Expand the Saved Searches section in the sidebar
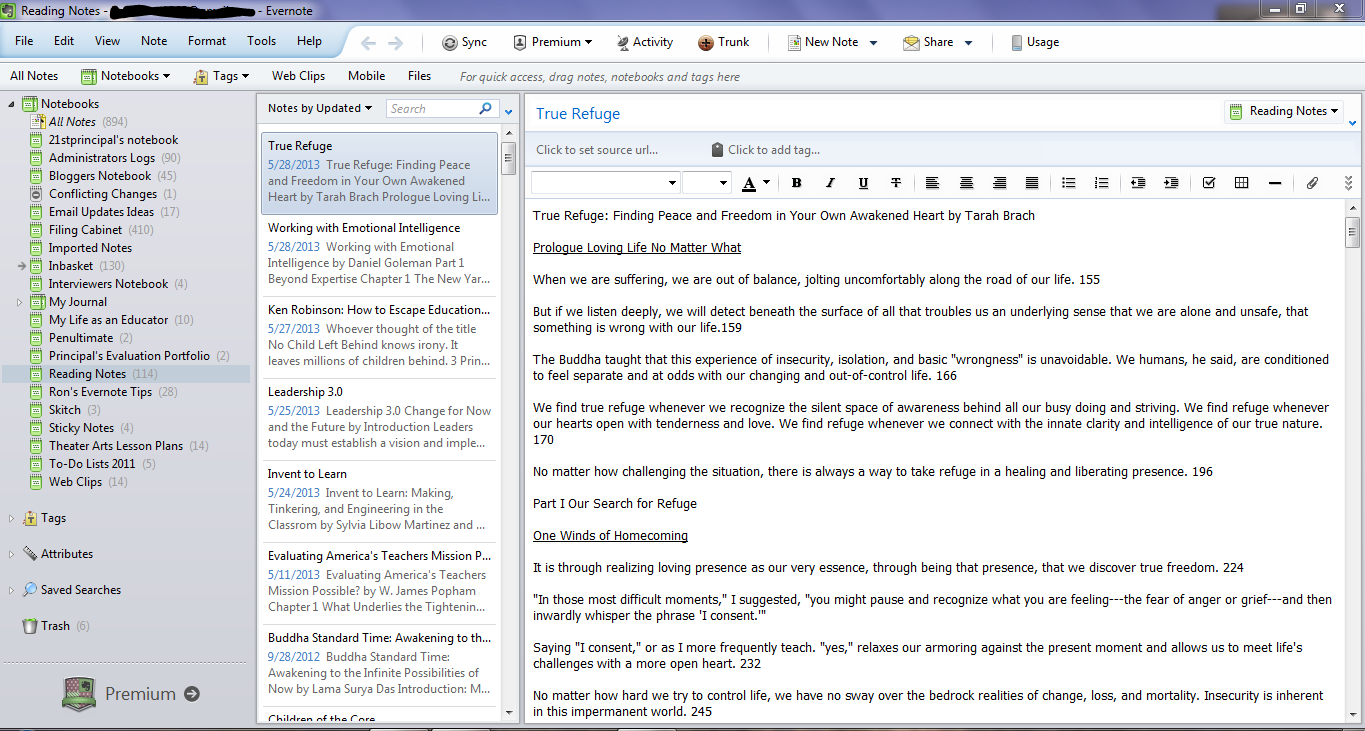This screenshot has width=1365, height=731. click(11, 590)
